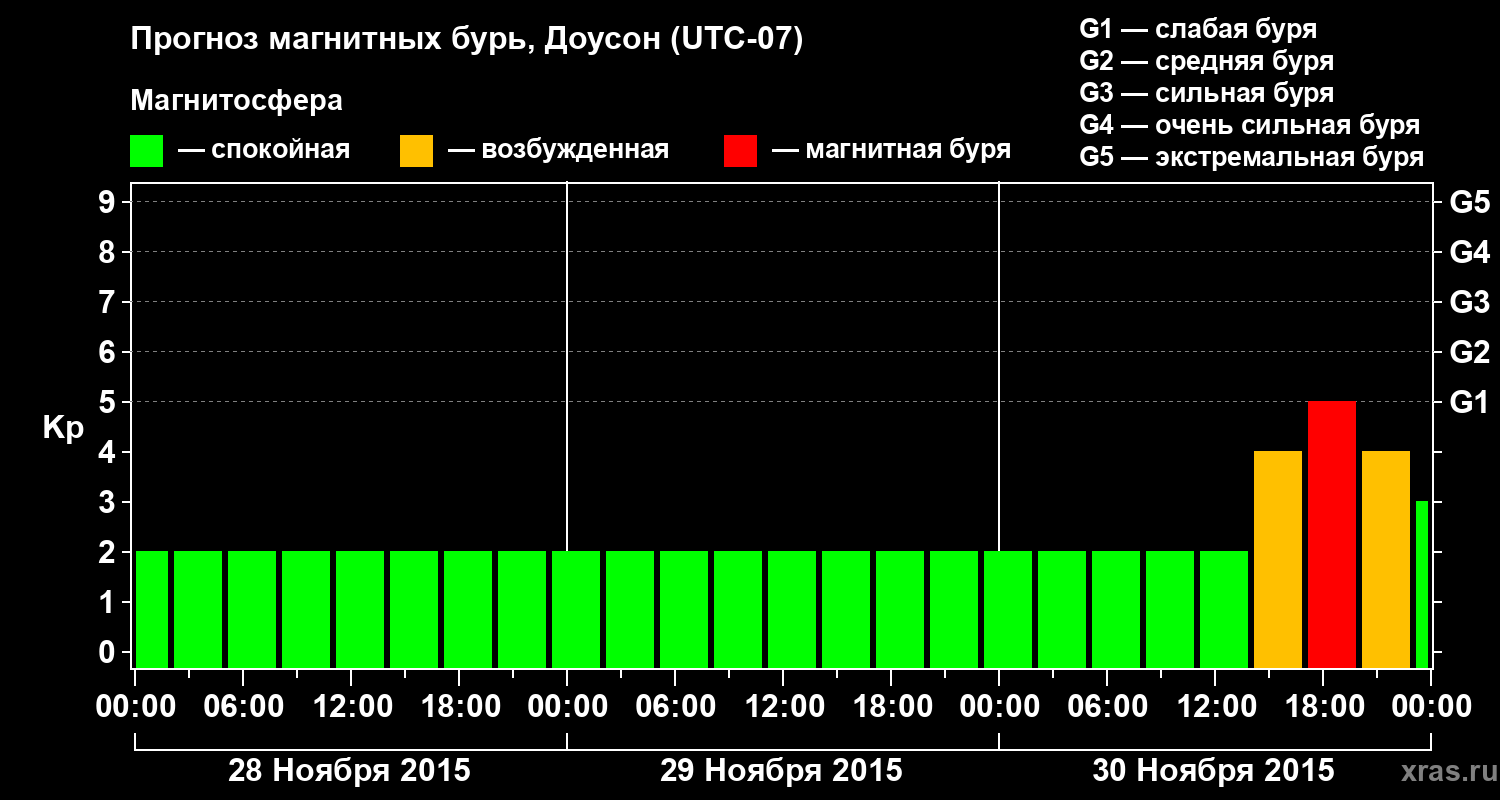
Task: Click the '29 Ноября 2015' date label
Action: pos(781,771)
